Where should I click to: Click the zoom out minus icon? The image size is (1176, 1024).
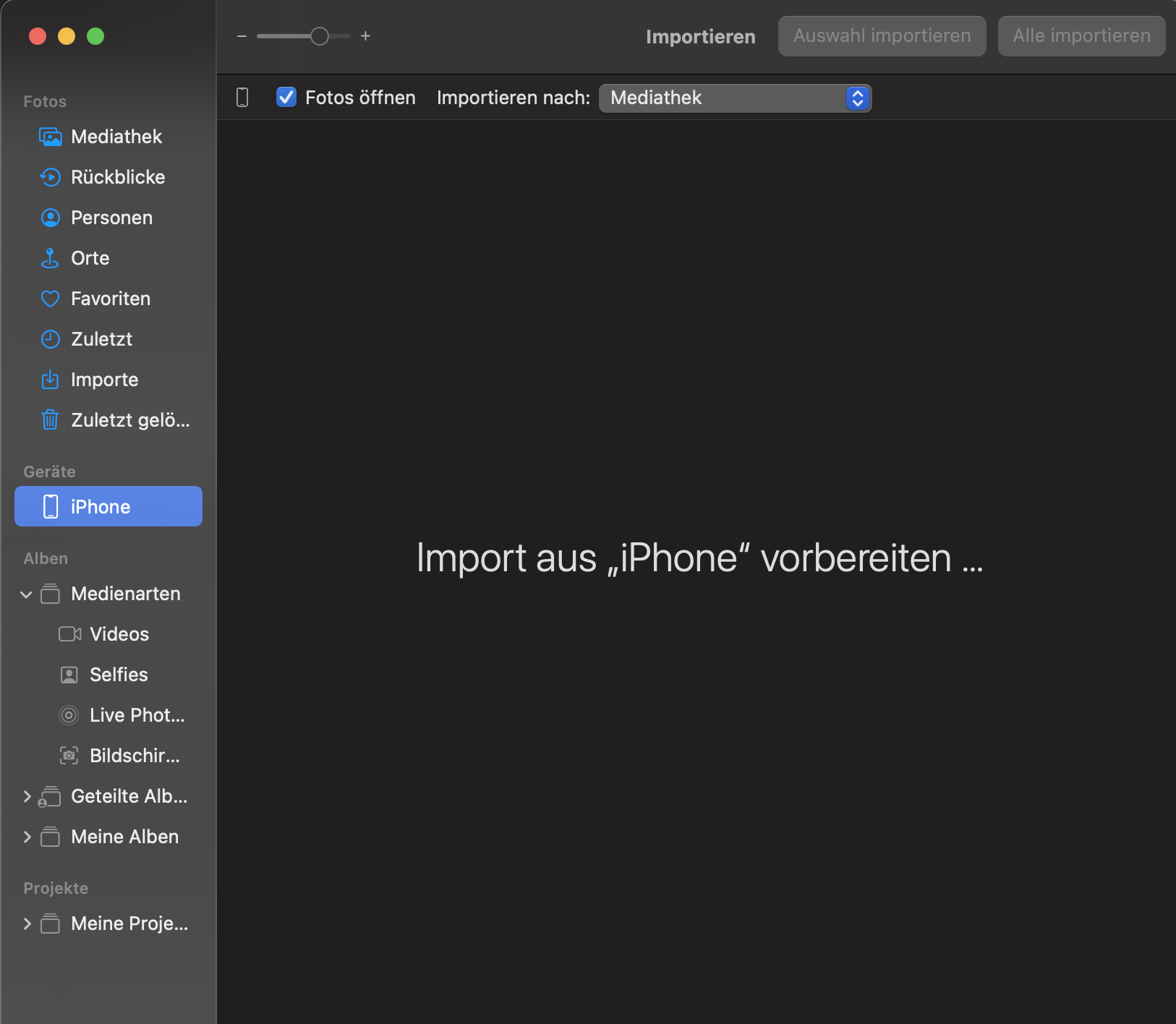click(242, 36)
